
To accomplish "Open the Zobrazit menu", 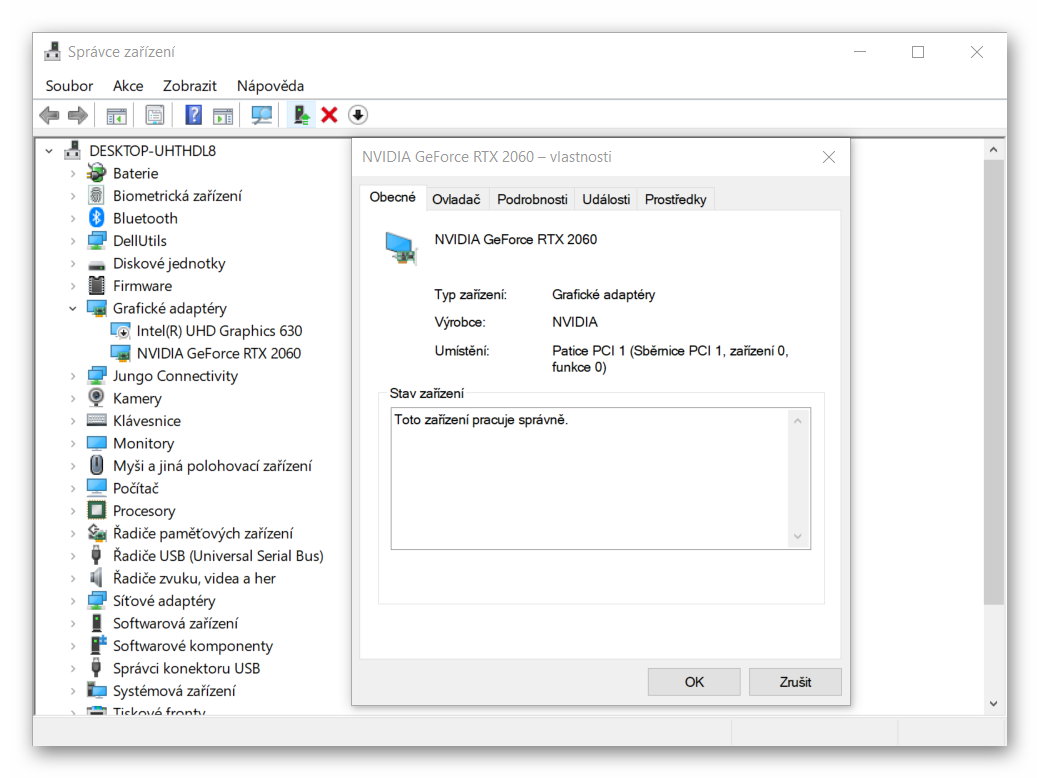I will point(190,86).
